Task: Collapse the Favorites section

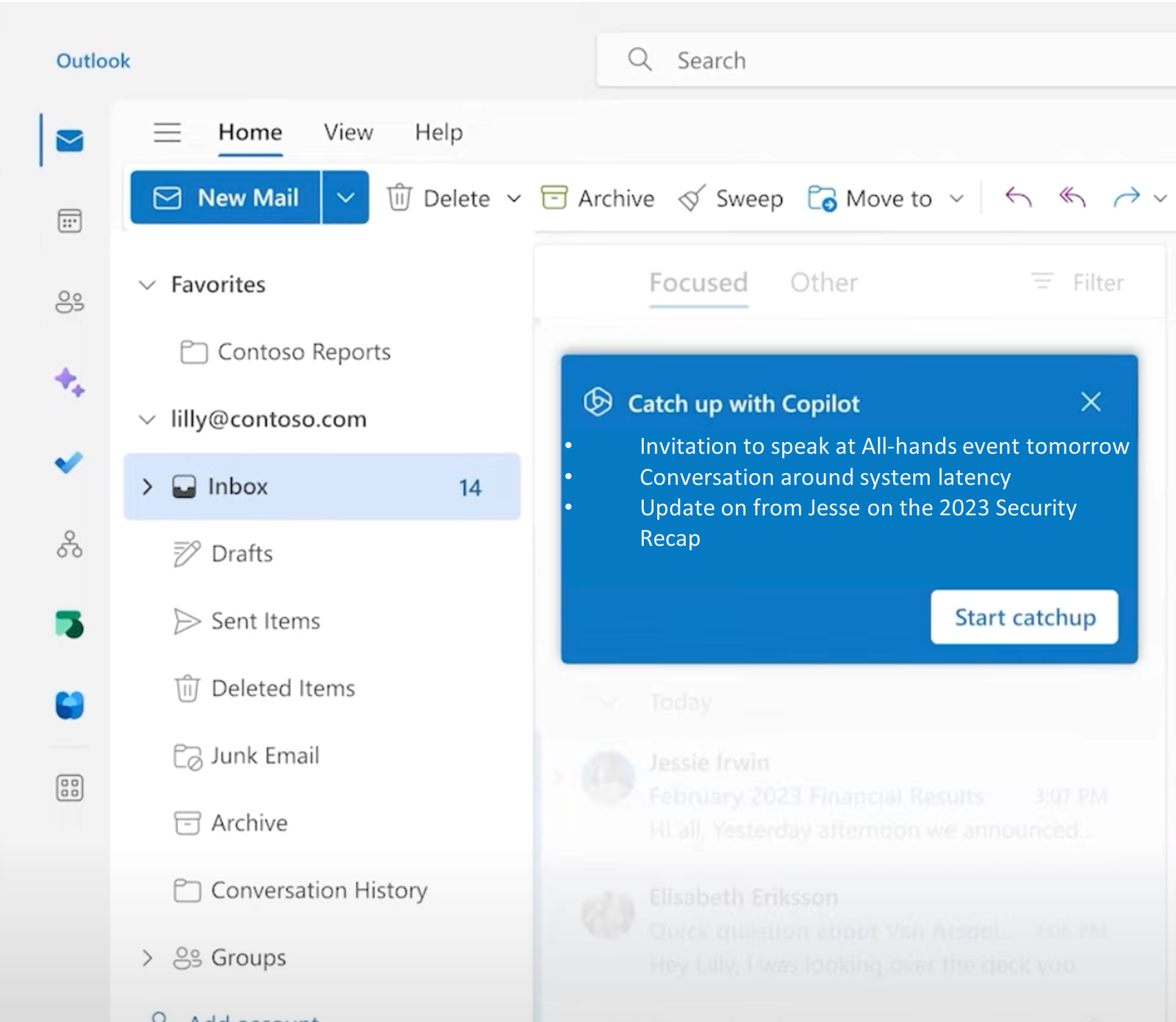Action: [x=147, y=285]
